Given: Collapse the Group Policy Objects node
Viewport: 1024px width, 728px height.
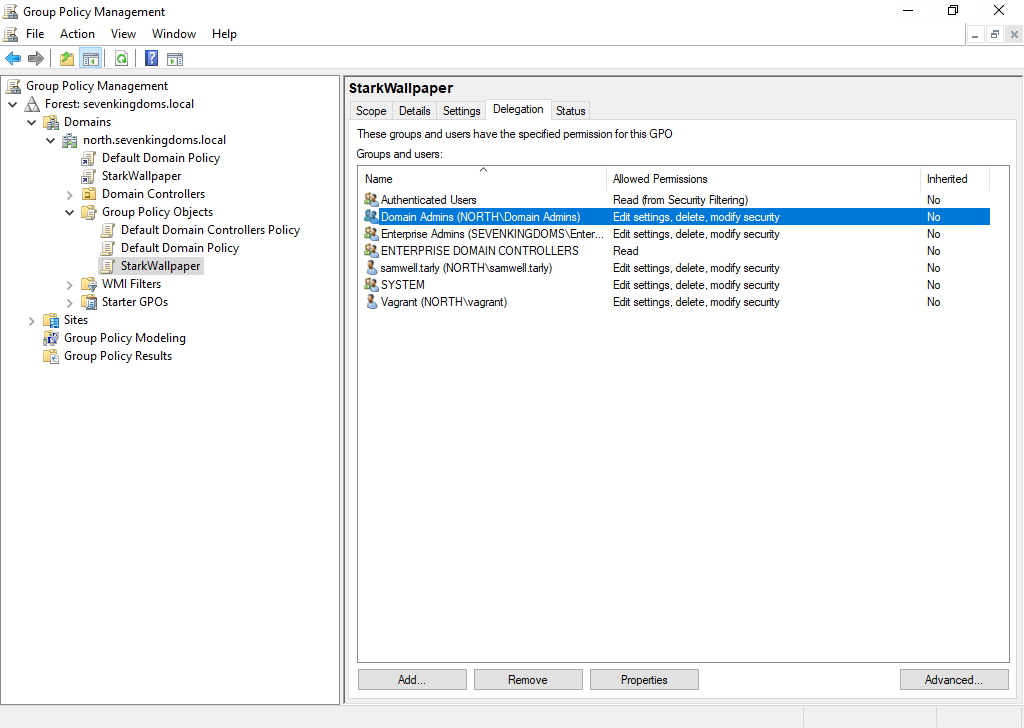Looking at the screenshot, I should (x=70, y=212).
